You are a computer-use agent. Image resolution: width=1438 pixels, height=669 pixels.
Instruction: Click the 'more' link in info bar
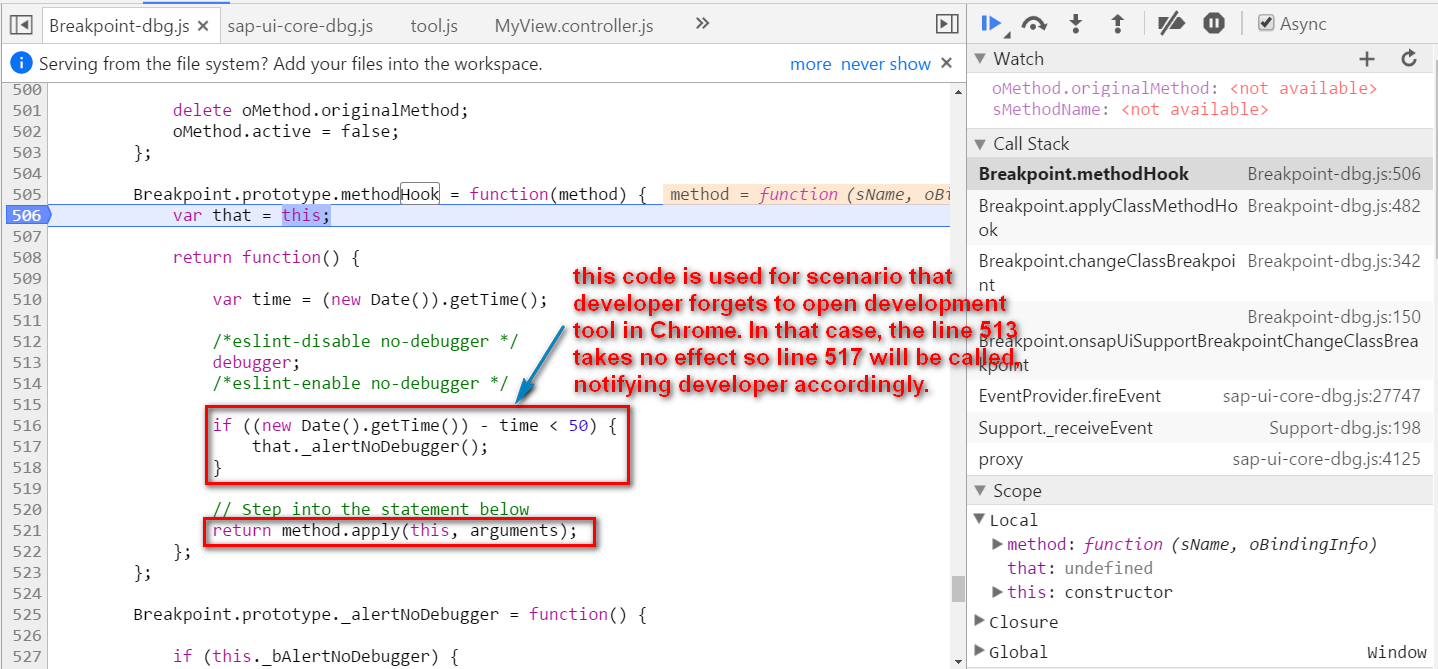pyautogui.click(x=811, y=64)
